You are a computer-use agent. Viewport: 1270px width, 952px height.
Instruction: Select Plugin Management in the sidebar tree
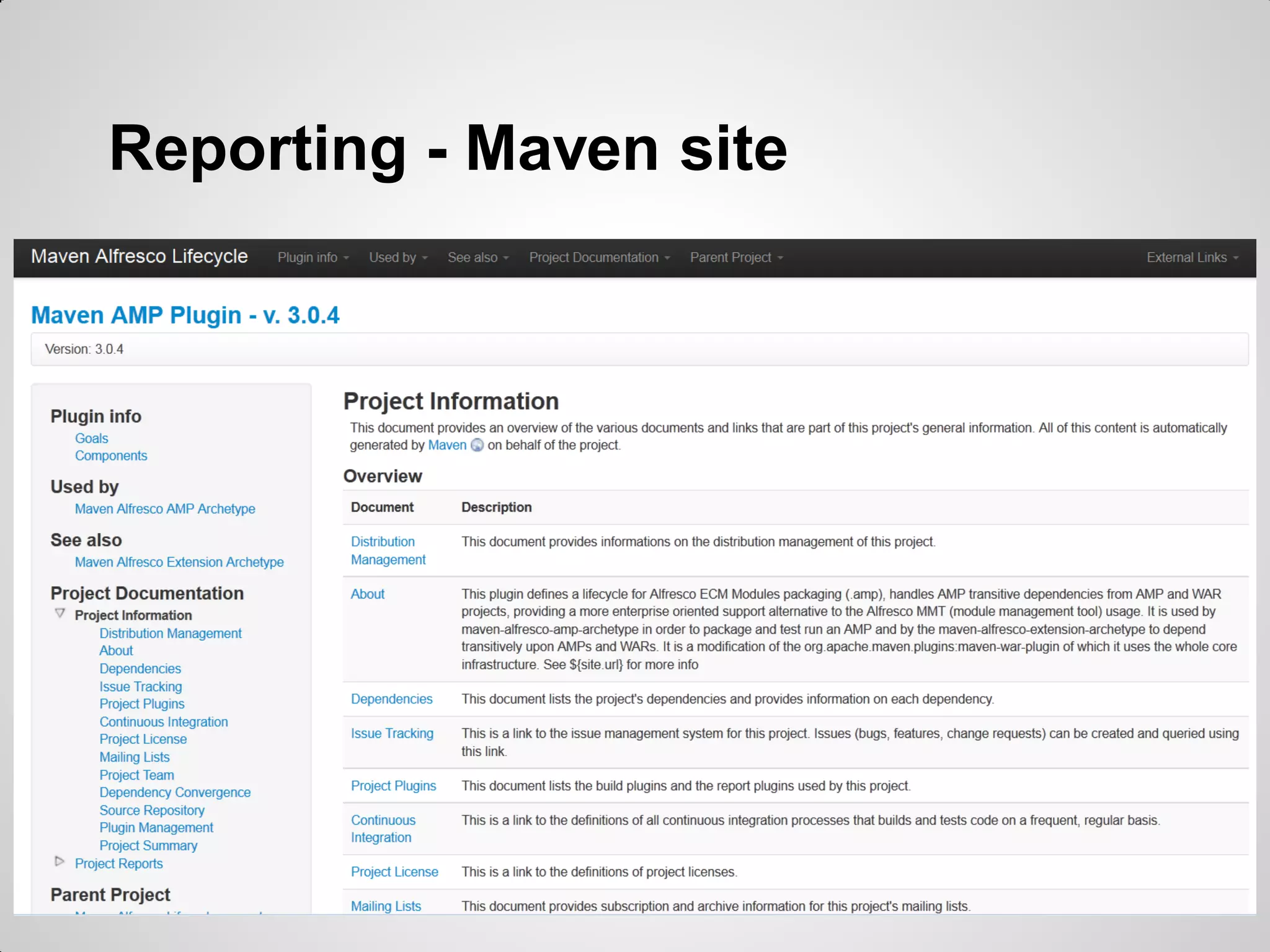click(x=156, y=828)
